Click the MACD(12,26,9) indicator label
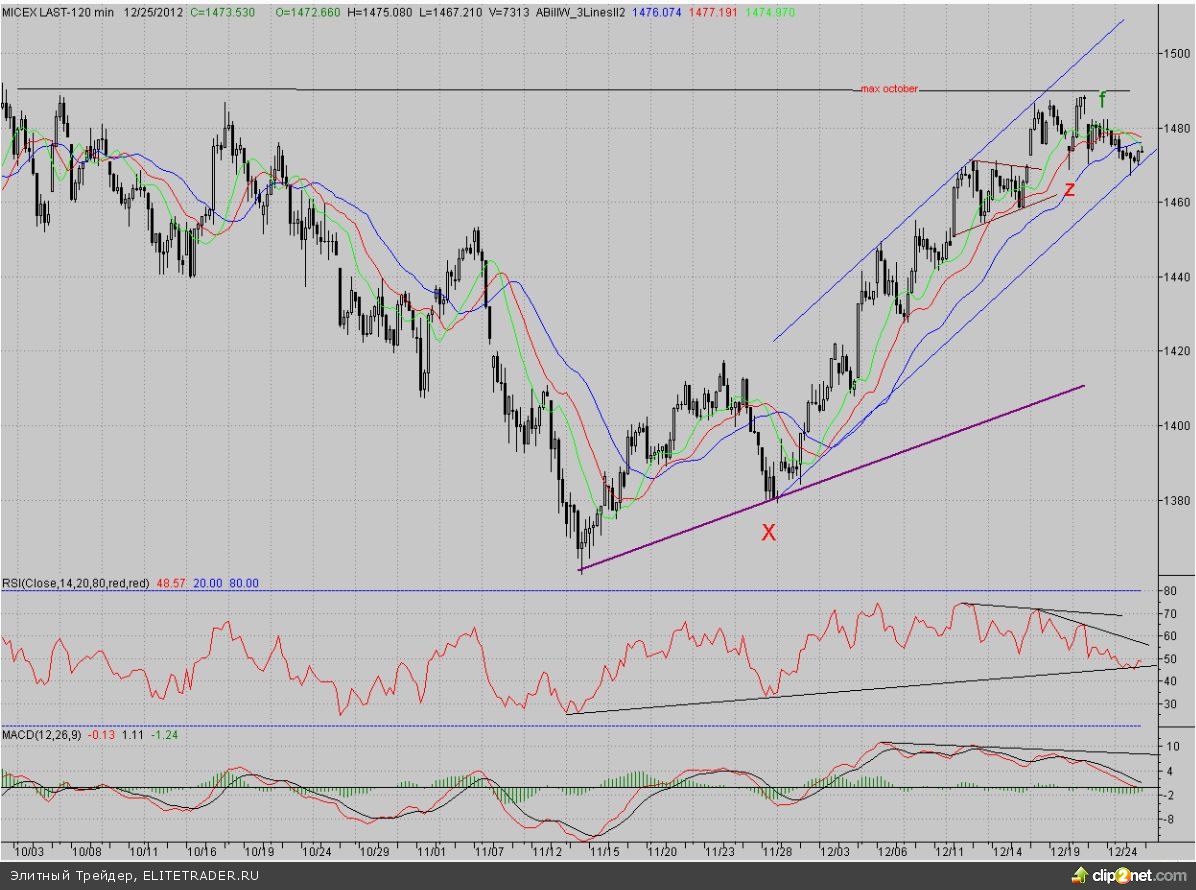 (x=42, y=736)
